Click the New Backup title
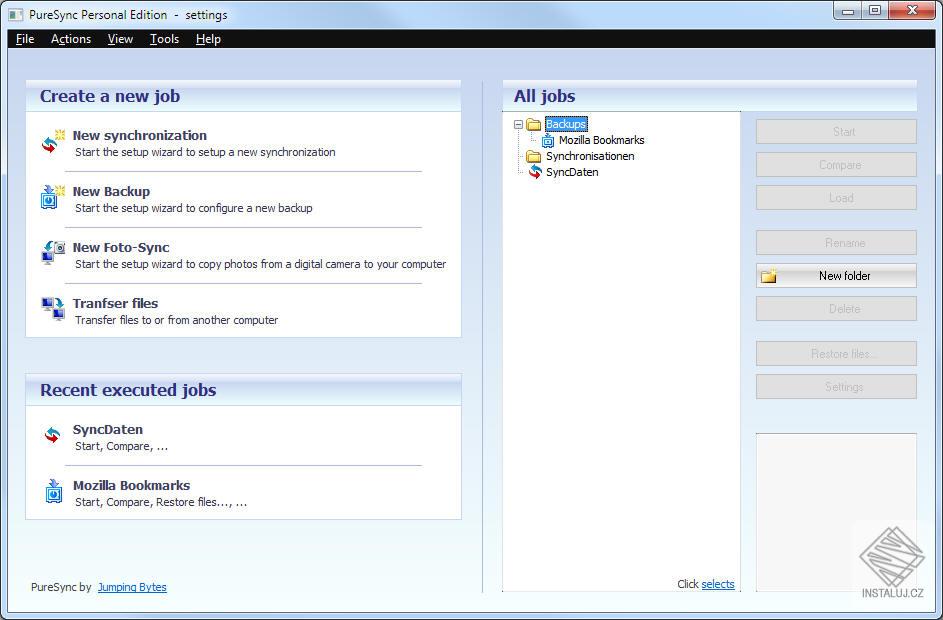This screenshot has width=943, height=620. click(x=111, y=192)
